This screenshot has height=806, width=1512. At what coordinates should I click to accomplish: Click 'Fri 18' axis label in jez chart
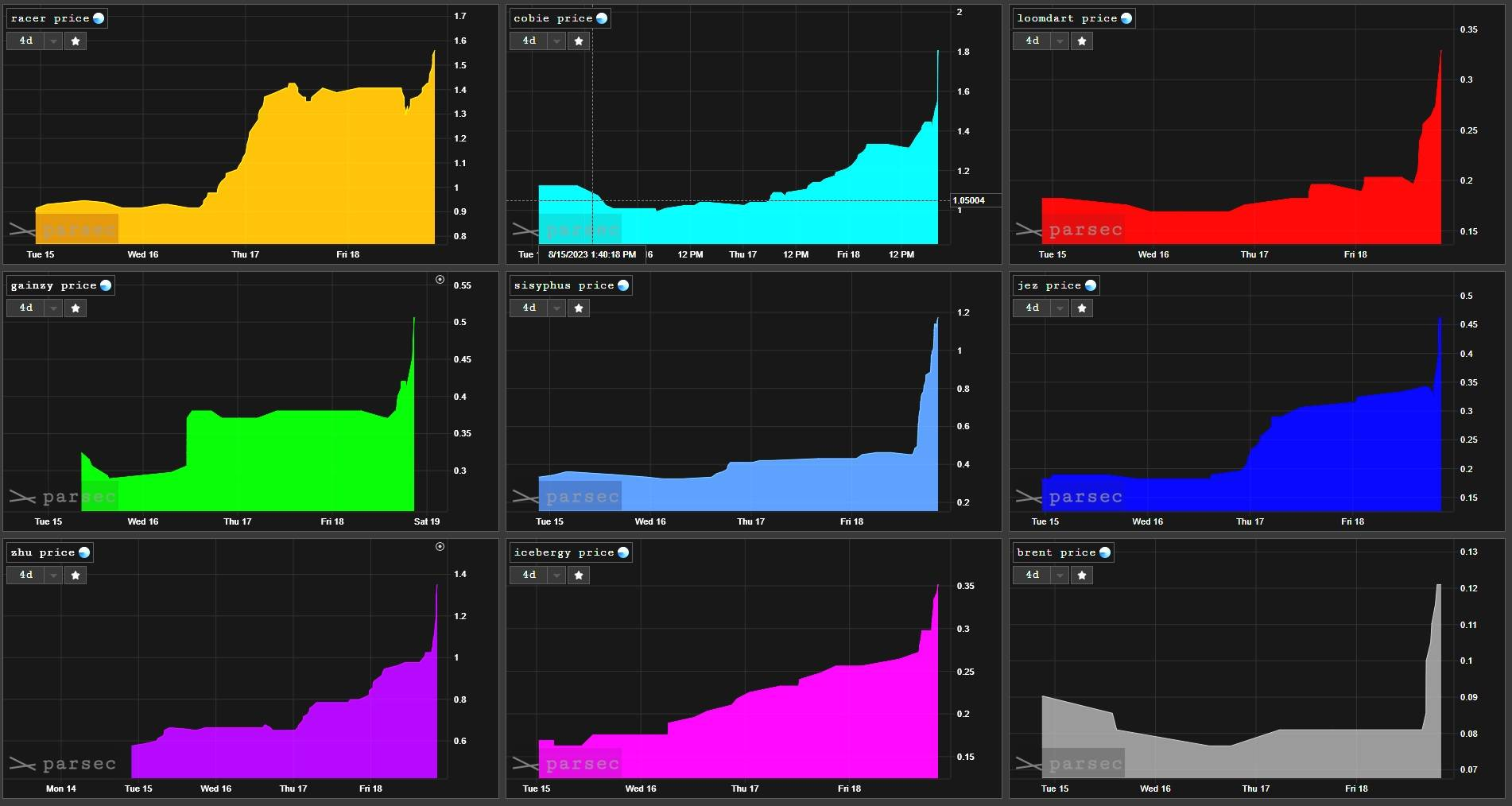pos(1352,521)
